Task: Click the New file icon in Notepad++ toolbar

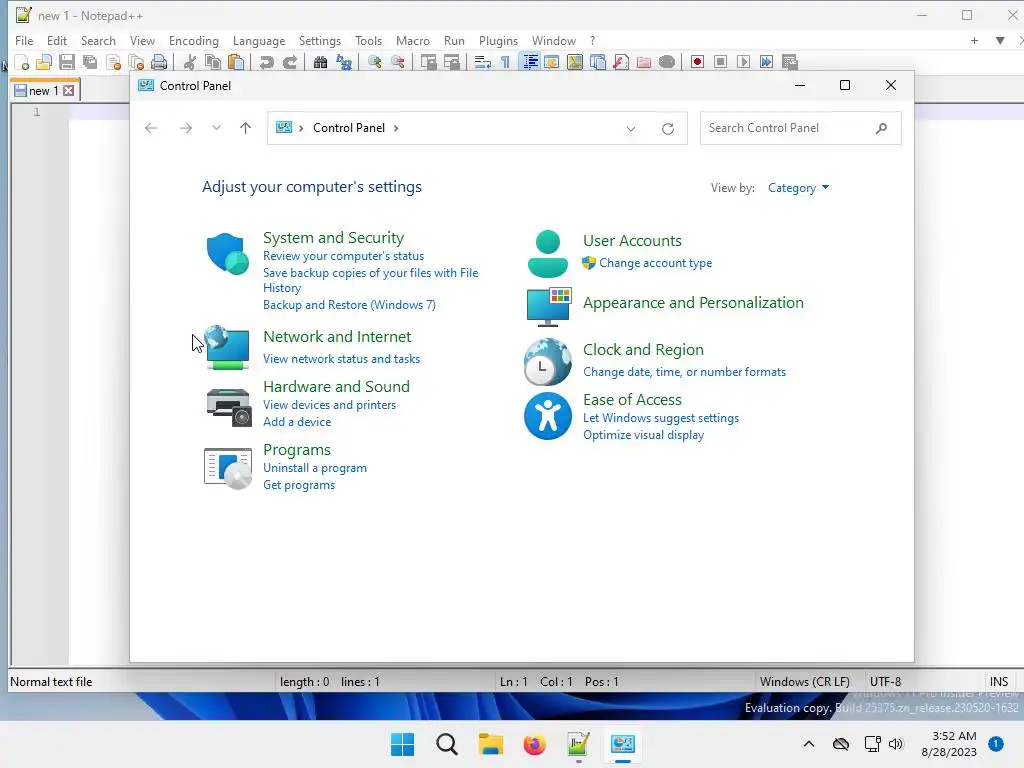Action: coord(22,62)
